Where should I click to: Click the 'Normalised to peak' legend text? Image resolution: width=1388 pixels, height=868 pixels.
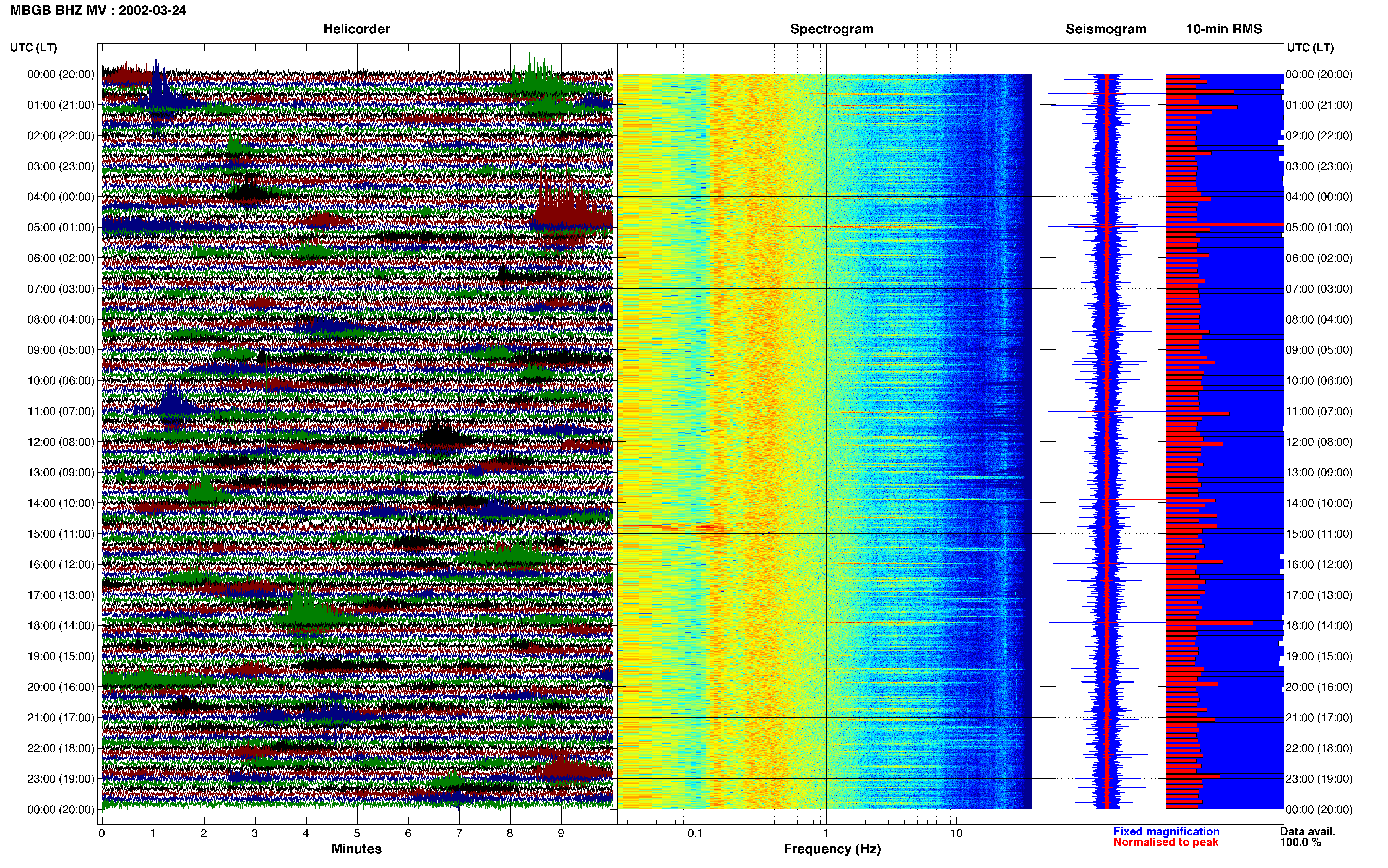click(x=1165, y=842)
